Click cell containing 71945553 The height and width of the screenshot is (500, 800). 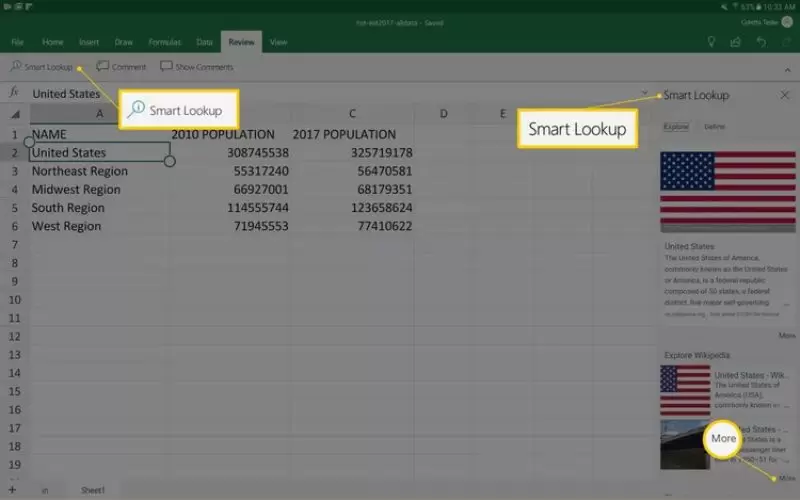tap(231, 226)
